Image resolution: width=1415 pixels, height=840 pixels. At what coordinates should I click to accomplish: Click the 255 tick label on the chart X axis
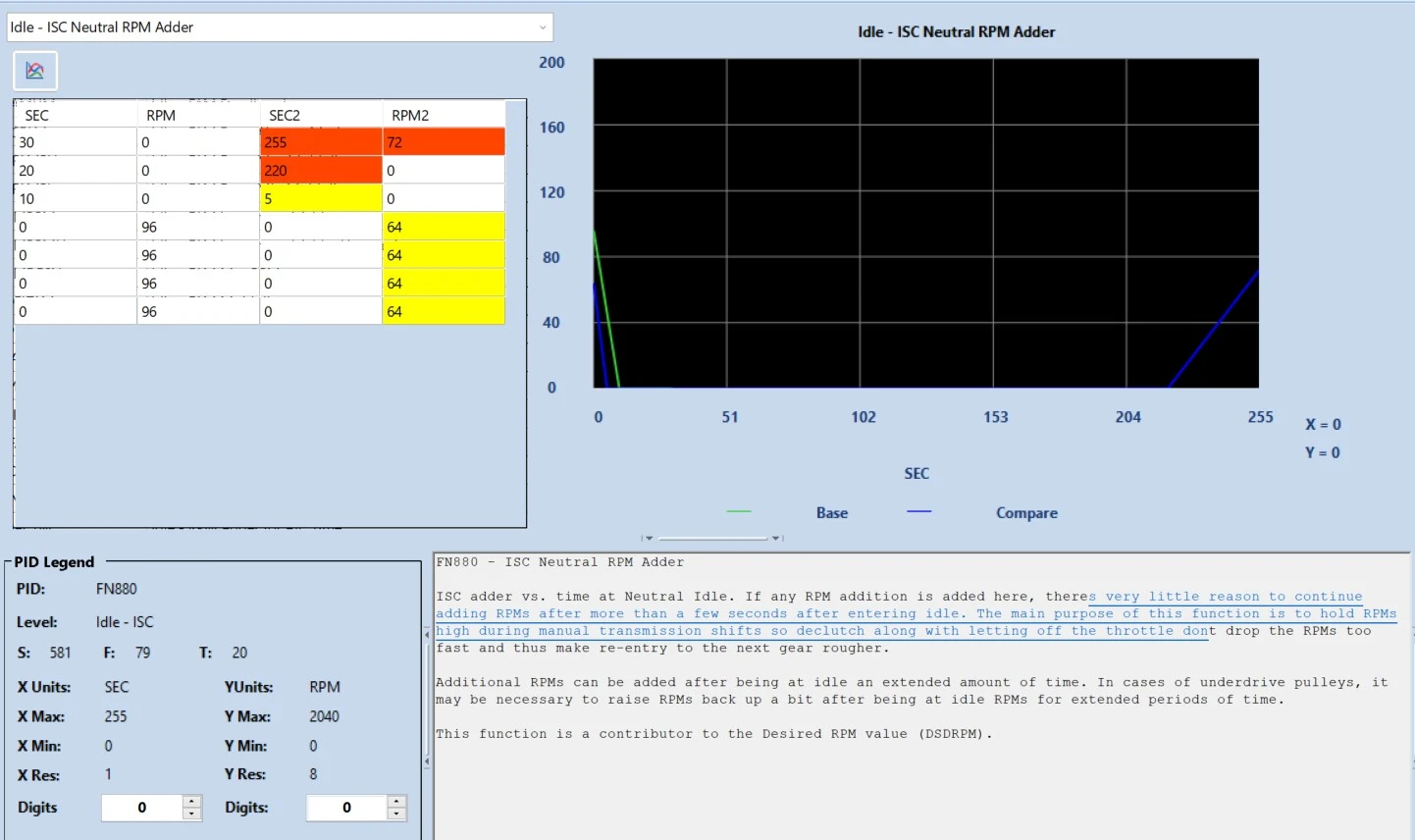[x=1260, y=417]
